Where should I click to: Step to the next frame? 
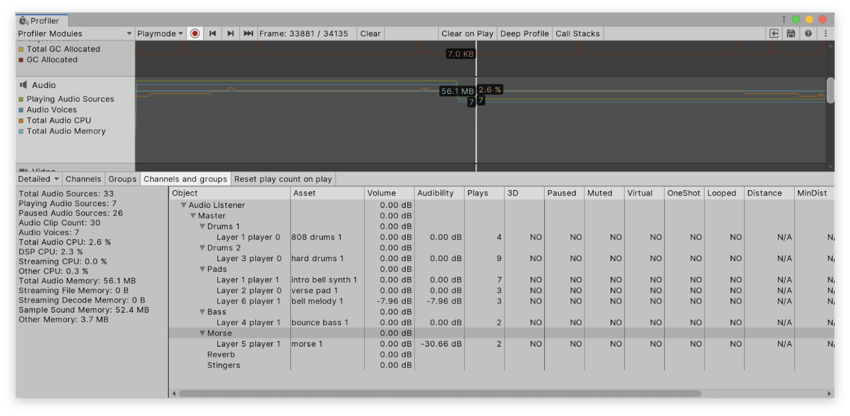point(230,34)
